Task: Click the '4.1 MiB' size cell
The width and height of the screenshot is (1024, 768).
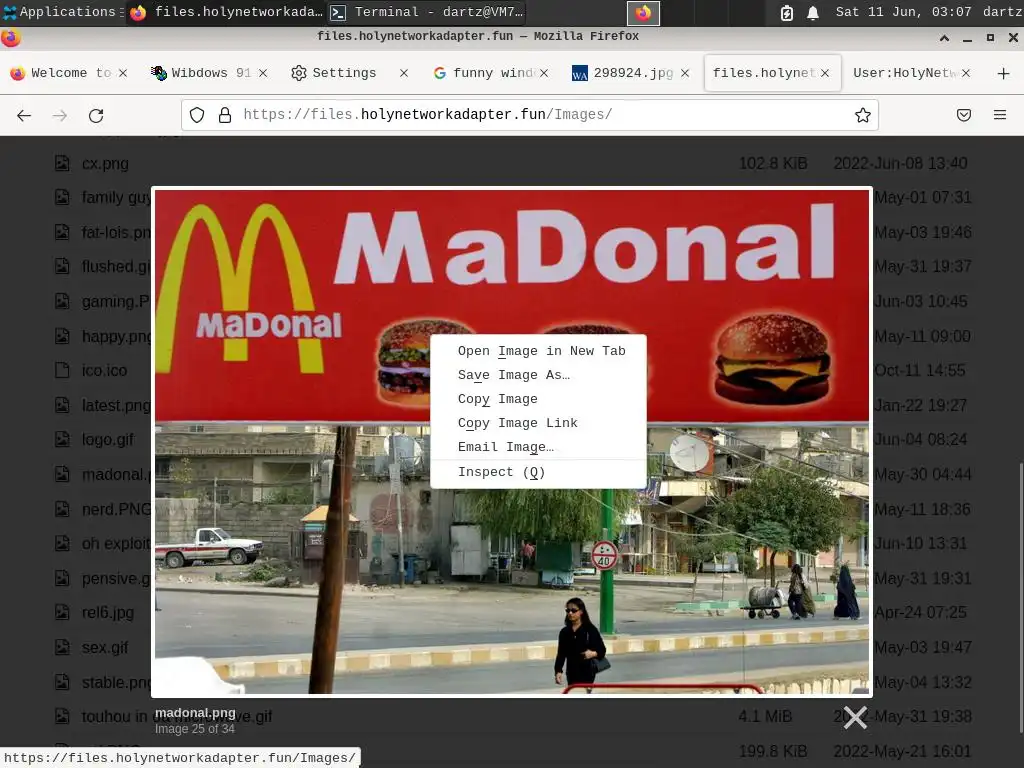Action: tap(765, 717)
